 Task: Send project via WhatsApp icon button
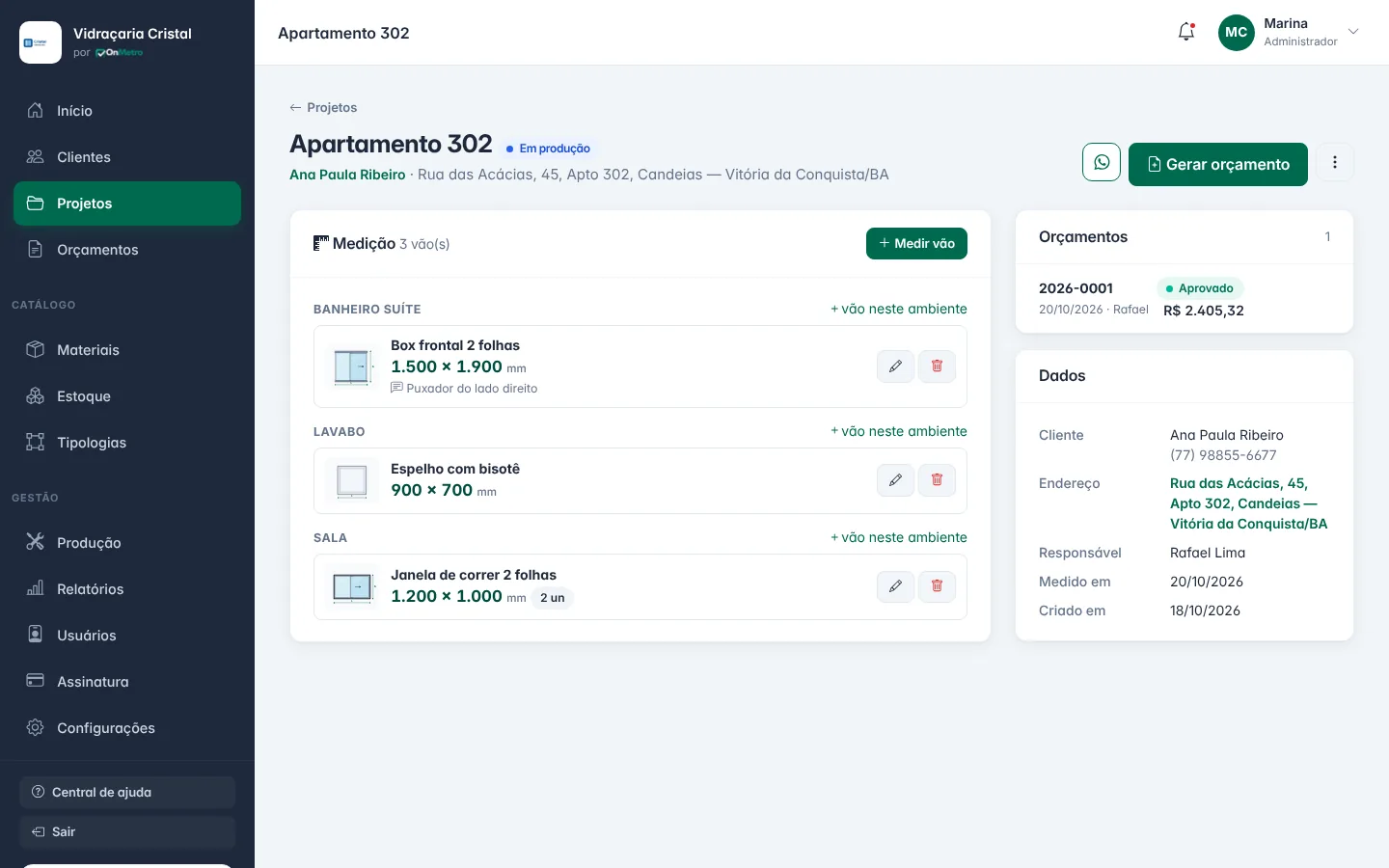tap(1102, 162)
